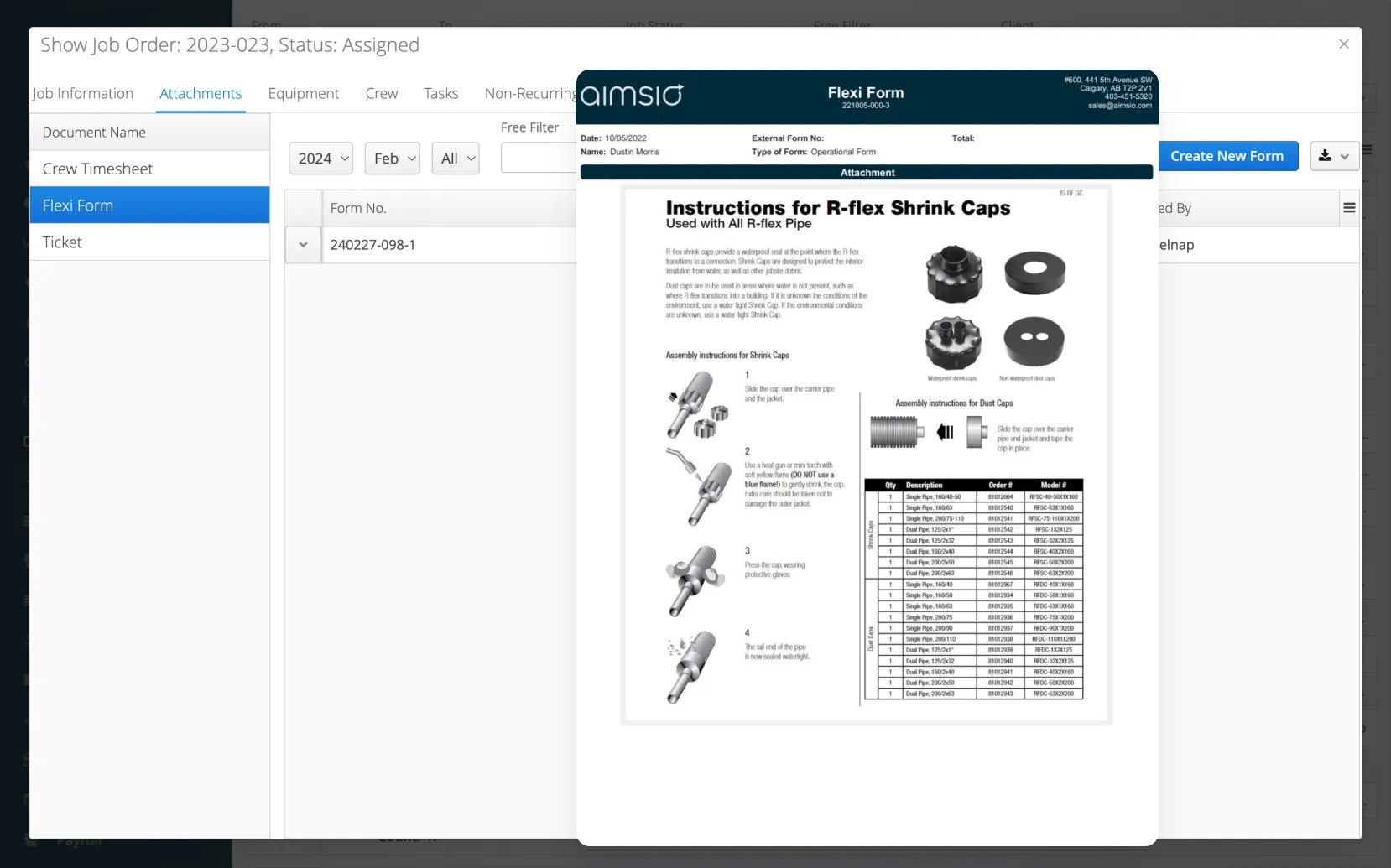Click the Create New Form button
1391x868 pixels.
click(1227, 156)
